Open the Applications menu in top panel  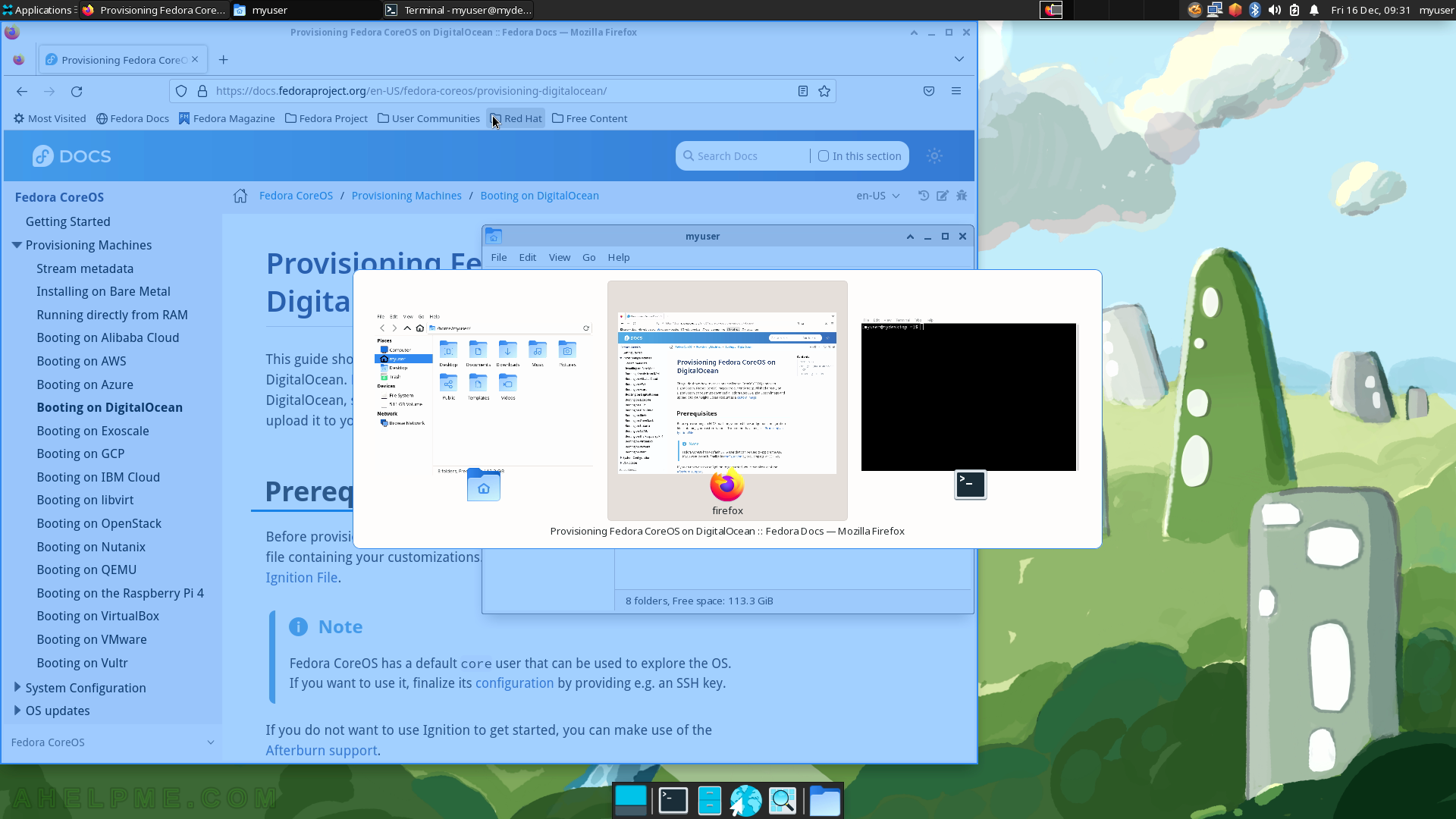coord(37,10)
